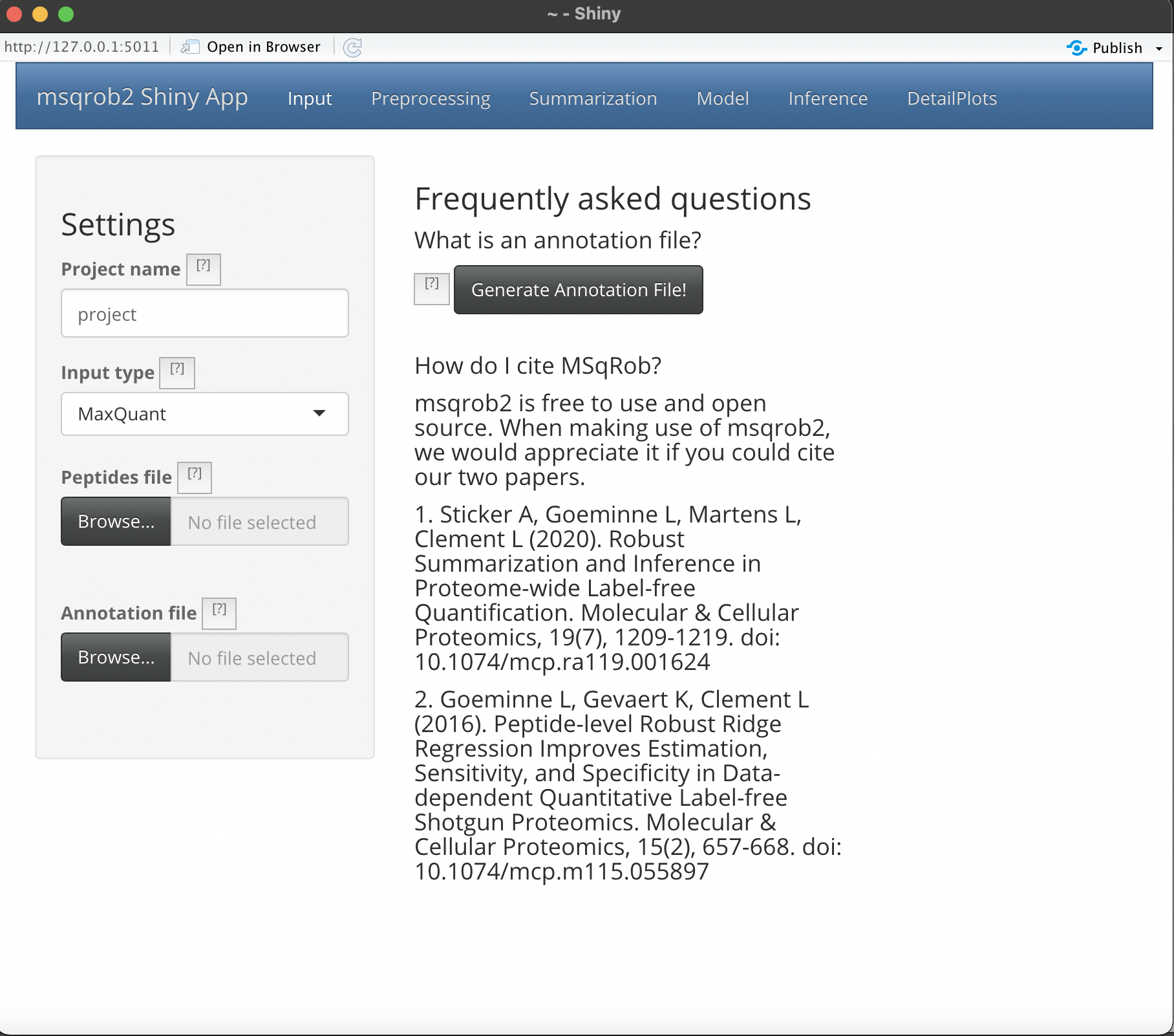Select the Inference tab
This screenshot has width=1174, height=1036.
827,98
